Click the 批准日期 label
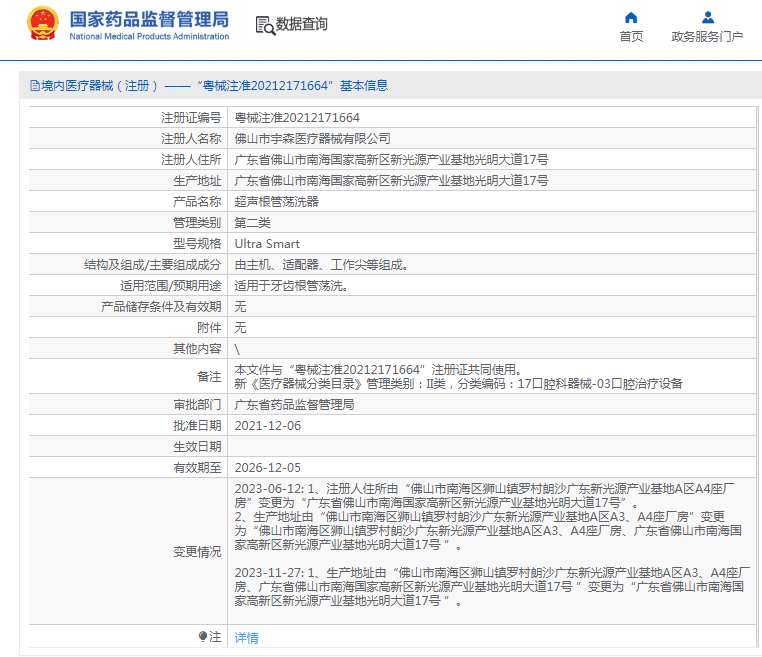762x657 pixels. (197, 426)
